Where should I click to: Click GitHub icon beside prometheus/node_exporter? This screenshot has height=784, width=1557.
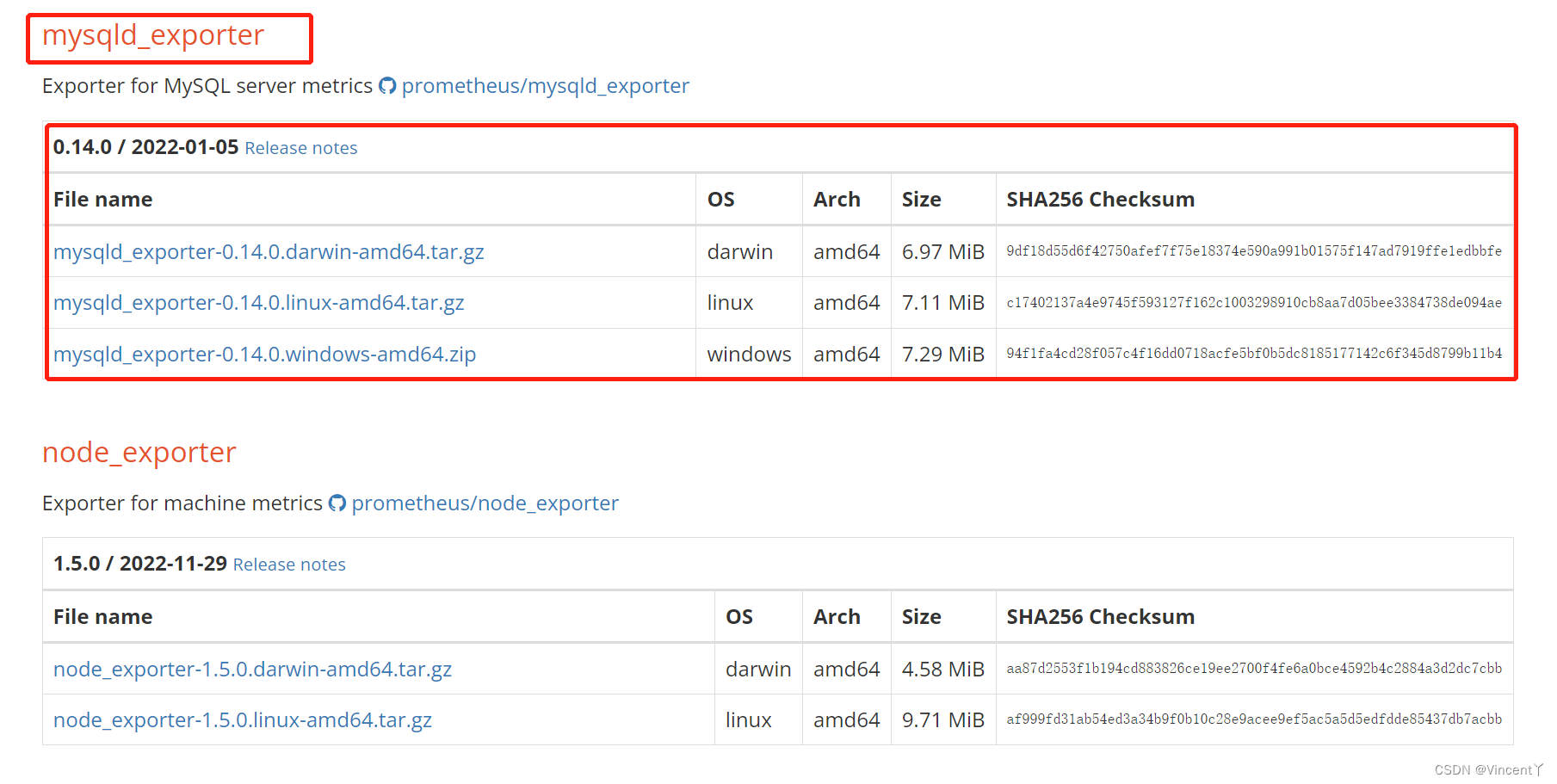point(337,503)
